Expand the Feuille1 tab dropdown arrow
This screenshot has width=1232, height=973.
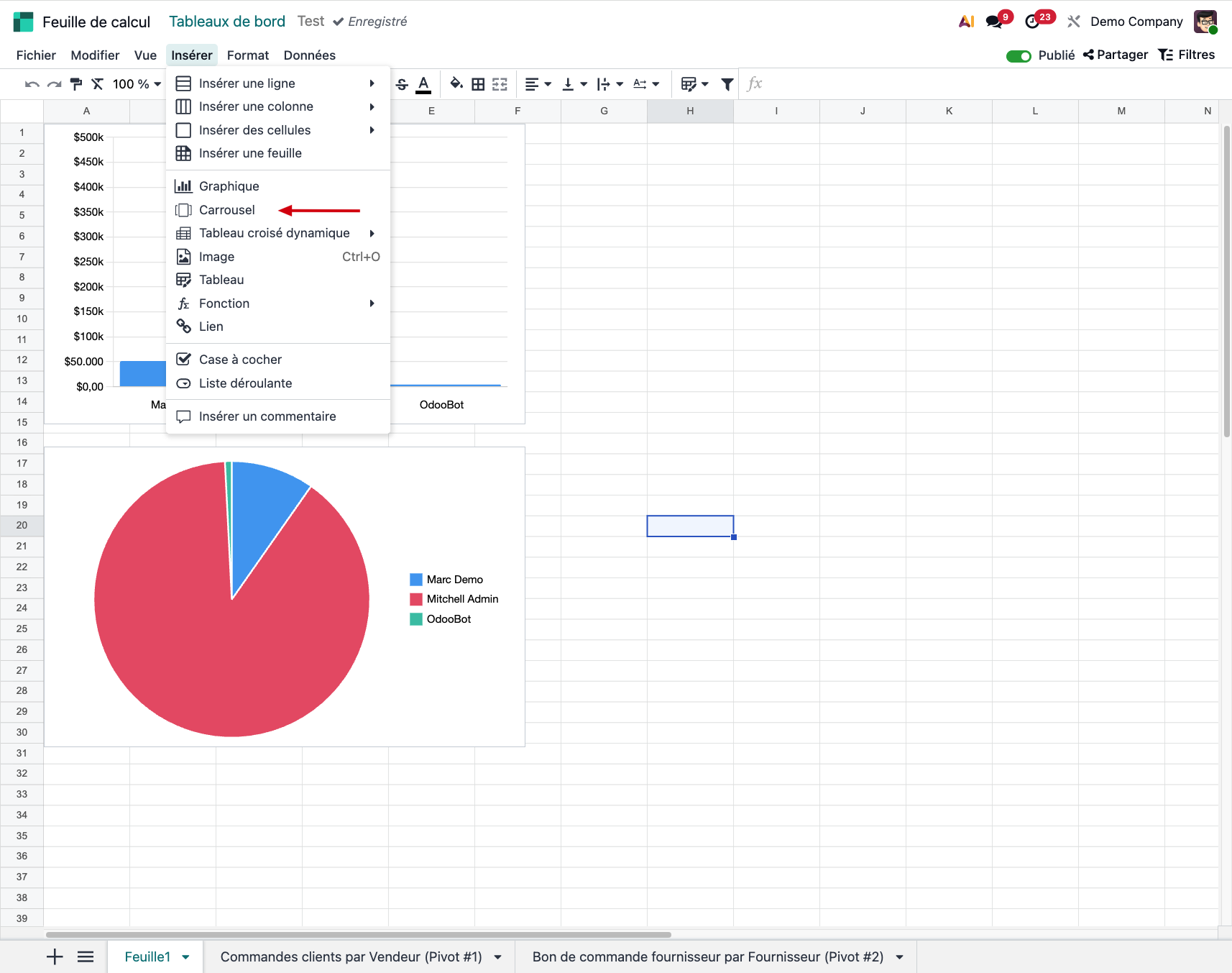pyautogui.click(x=186, y=957)
